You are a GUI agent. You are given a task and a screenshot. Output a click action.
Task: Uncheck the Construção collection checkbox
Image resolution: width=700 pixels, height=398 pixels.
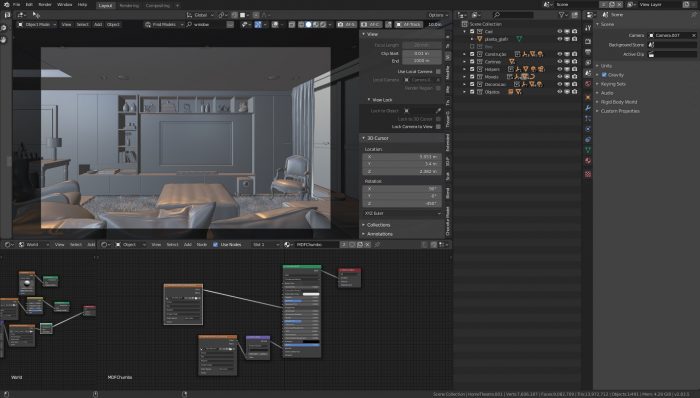472,54
